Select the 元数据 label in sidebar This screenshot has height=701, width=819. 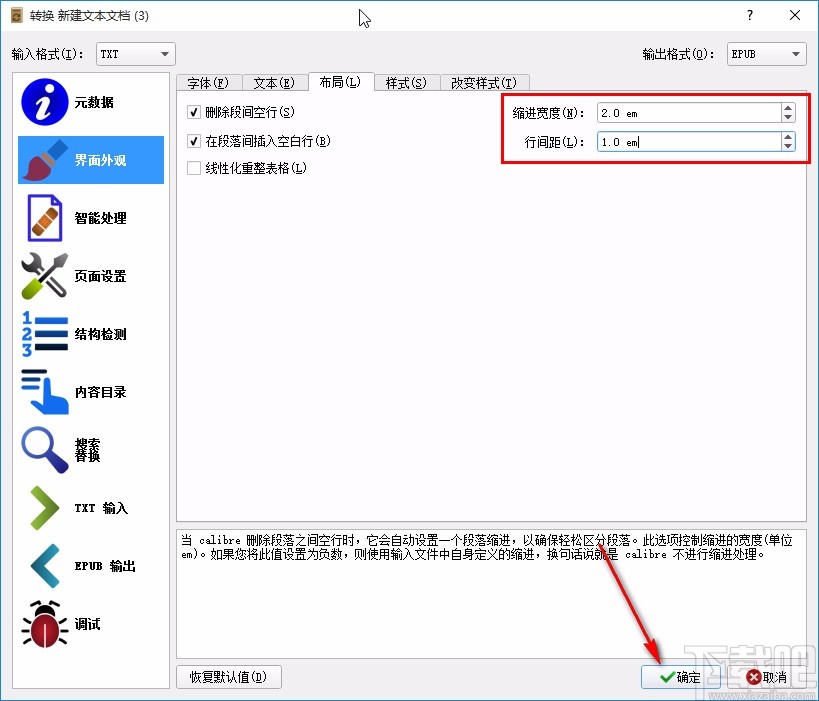tap(94, 102)
